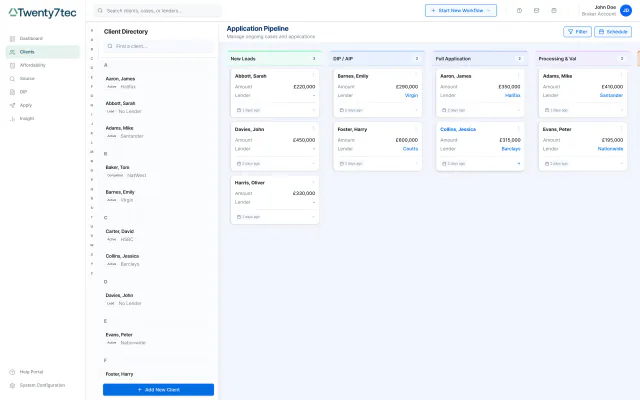
Task: Click the Schedule button
Action: (613, 32)
